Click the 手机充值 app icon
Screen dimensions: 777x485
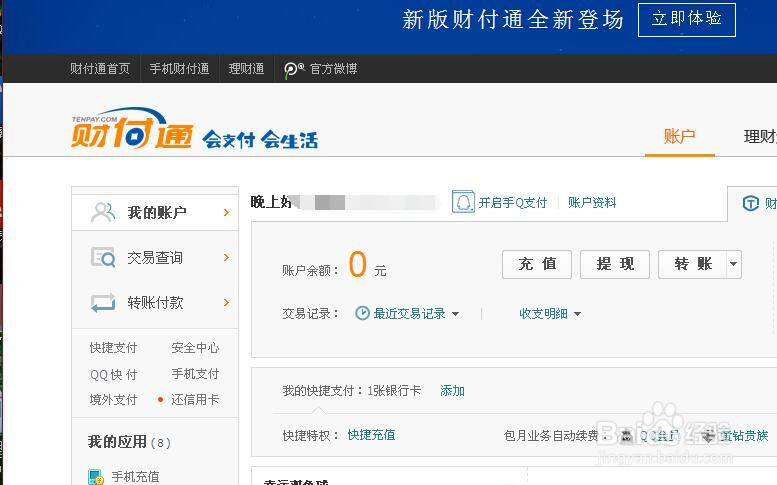point(96,477)
